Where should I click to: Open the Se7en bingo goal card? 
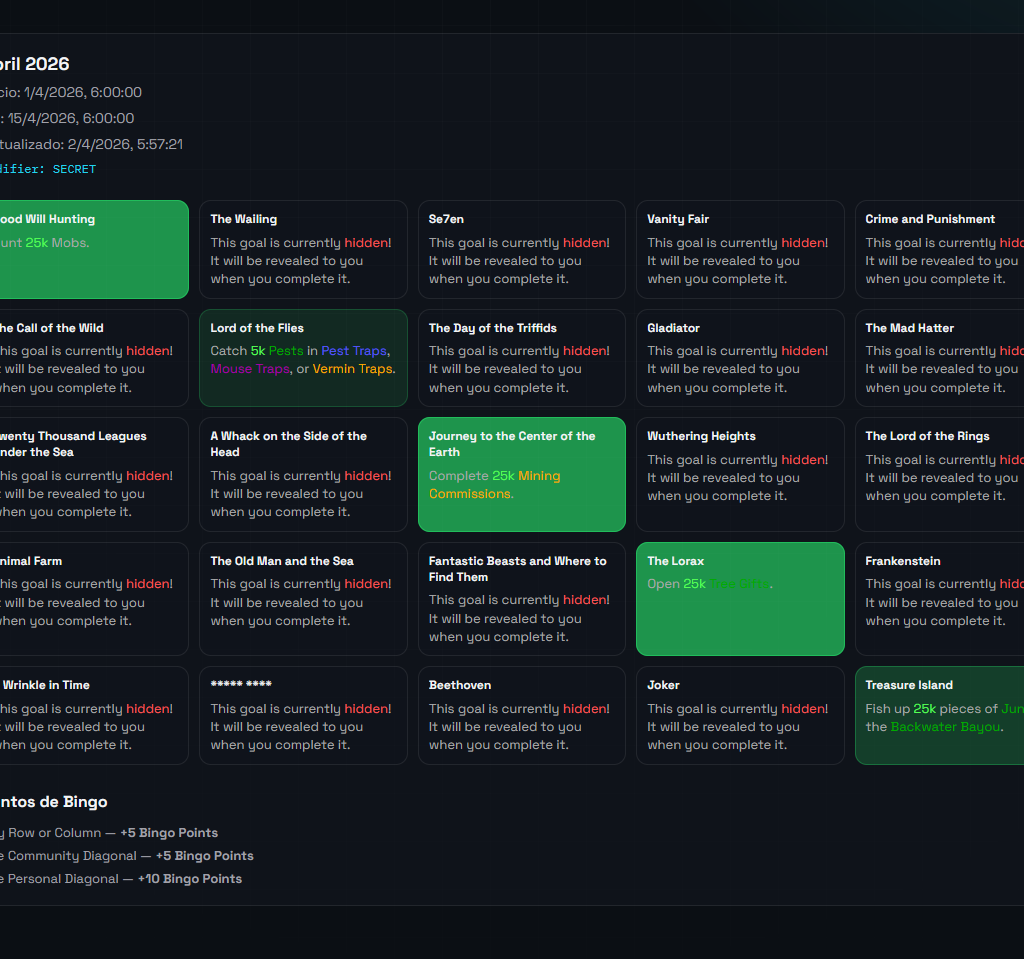coord(521,249)
